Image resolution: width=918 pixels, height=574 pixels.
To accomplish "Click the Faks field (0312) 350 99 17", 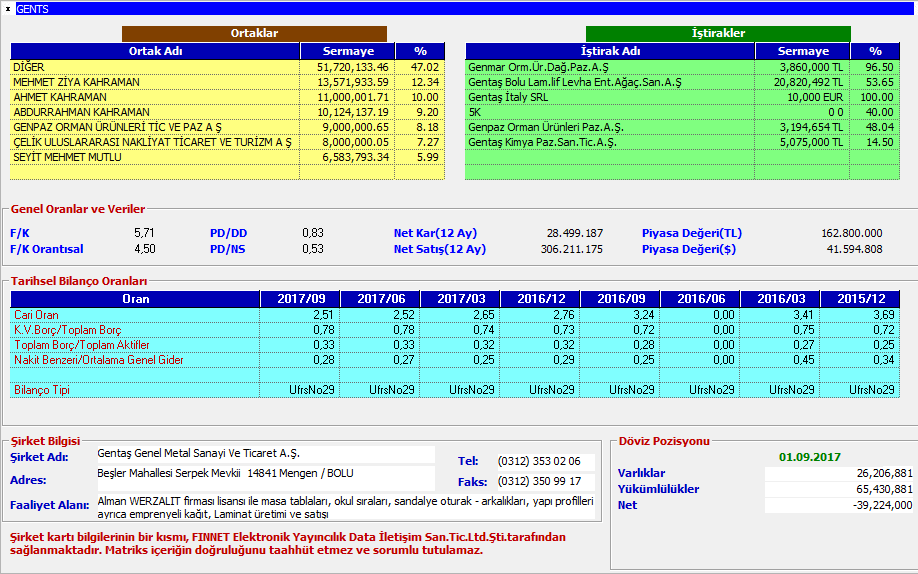I will click(x=546, y=481).
